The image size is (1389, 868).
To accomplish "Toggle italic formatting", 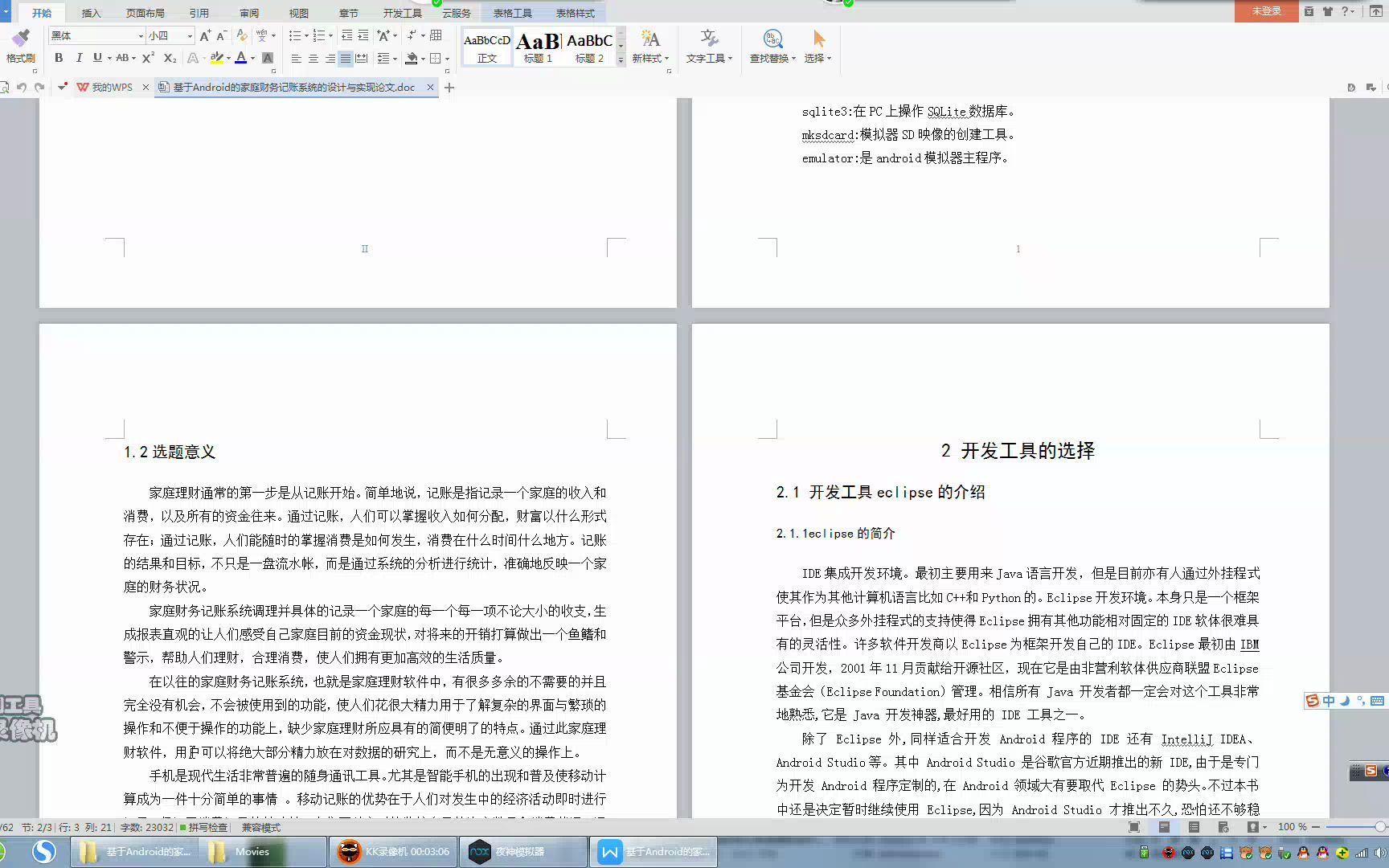I will tap(79, 58).
